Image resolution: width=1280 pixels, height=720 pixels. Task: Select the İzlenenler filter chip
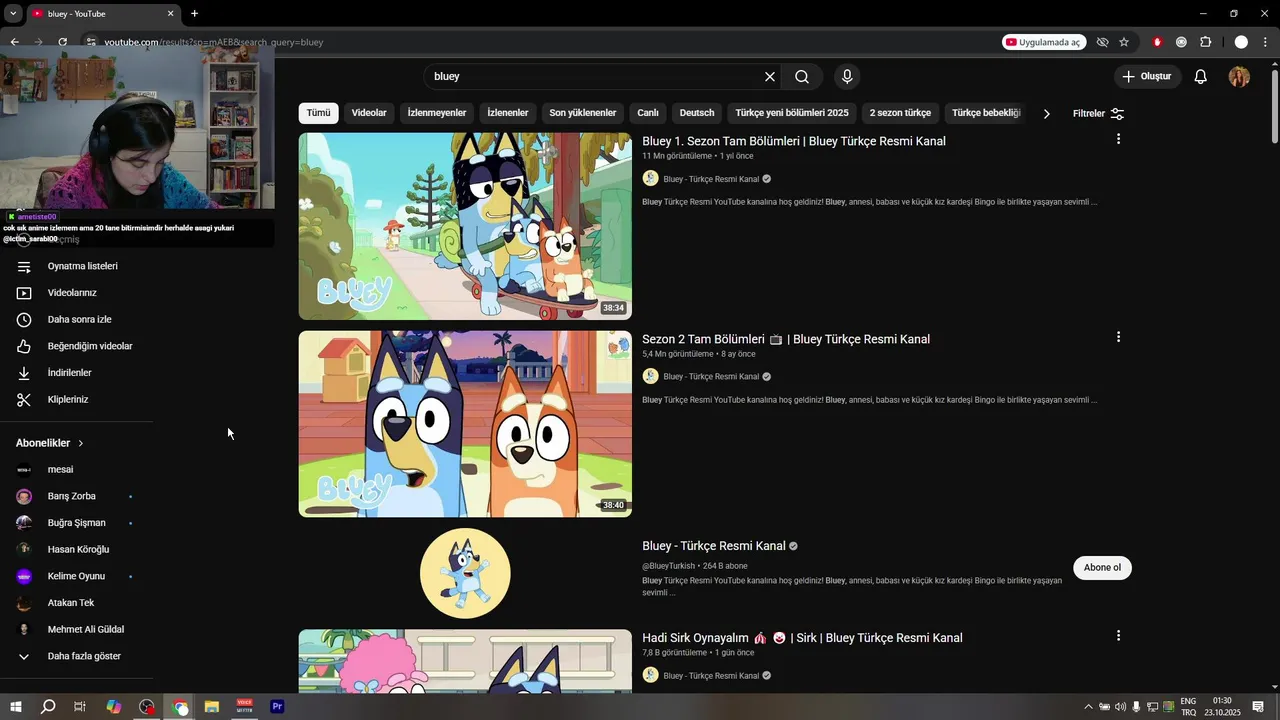click(x=508, y=113)
